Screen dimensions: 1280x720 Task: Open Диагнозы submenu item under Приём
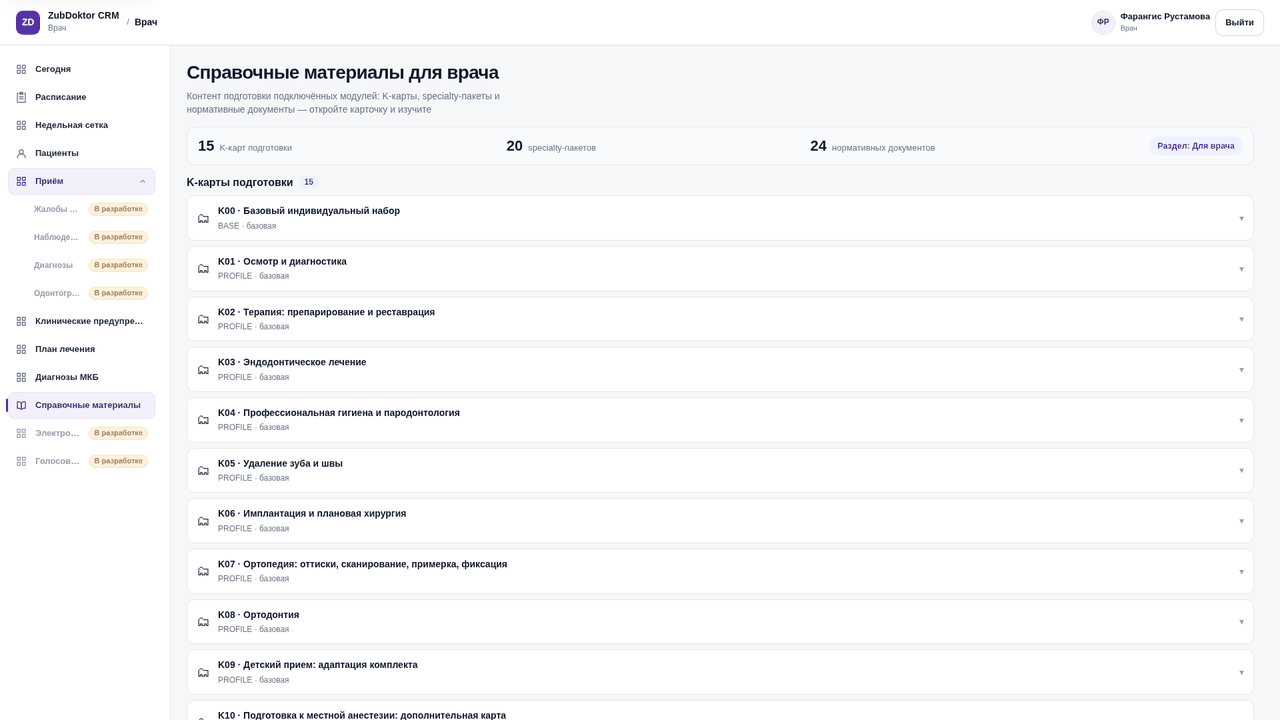[x=90, y=265]
